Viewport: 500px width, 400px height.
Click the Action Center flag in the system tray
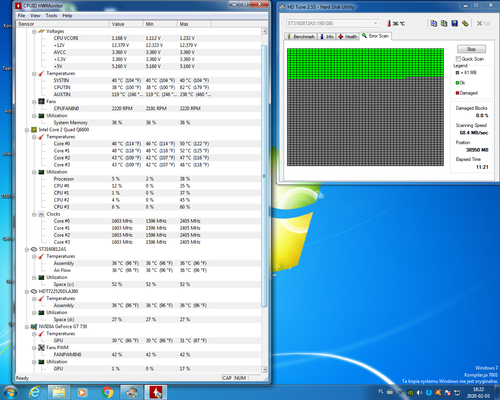pos(448,393)
